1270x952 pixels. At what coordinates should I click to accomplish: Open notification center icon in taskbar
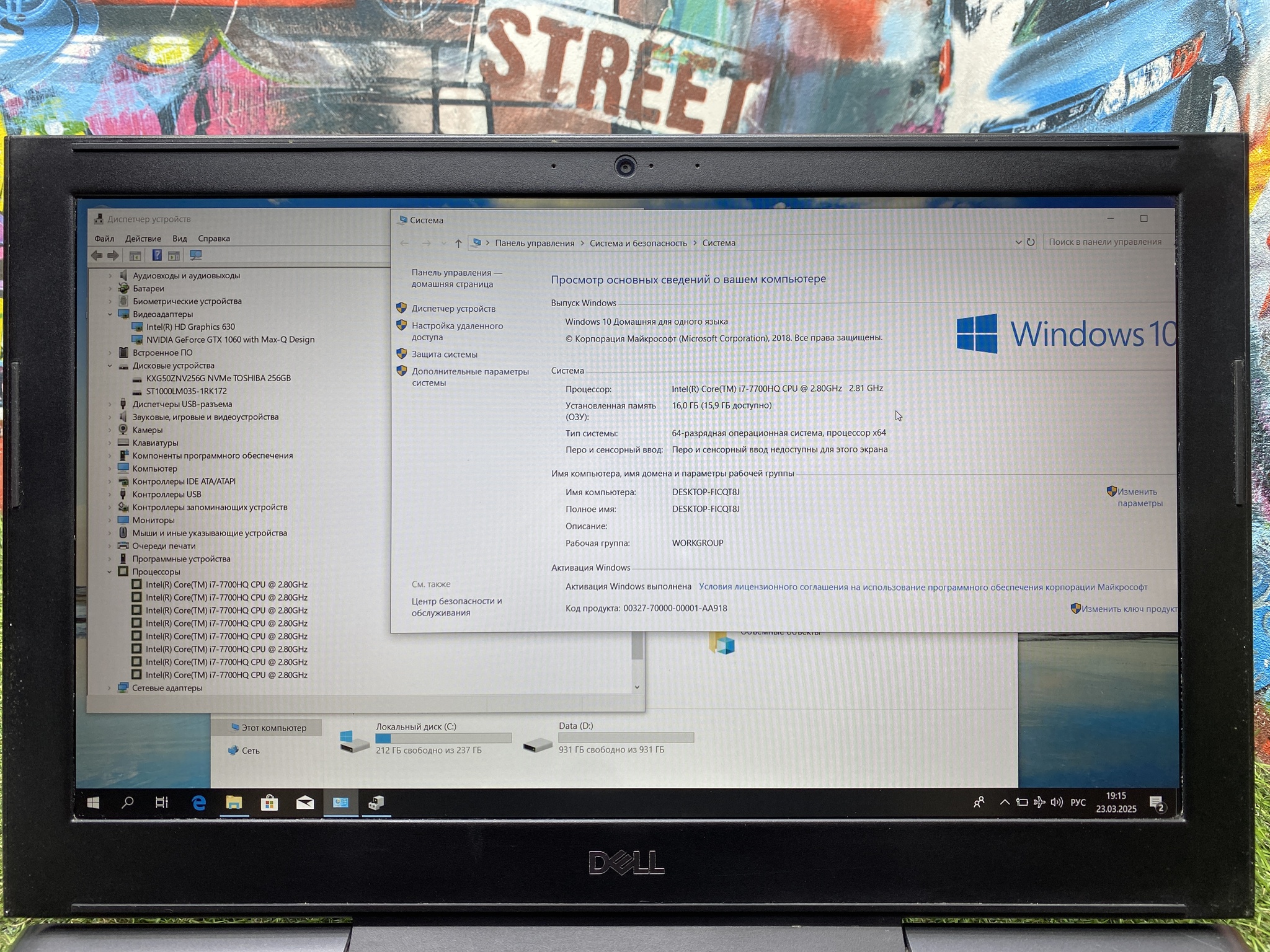point(1157,804)
